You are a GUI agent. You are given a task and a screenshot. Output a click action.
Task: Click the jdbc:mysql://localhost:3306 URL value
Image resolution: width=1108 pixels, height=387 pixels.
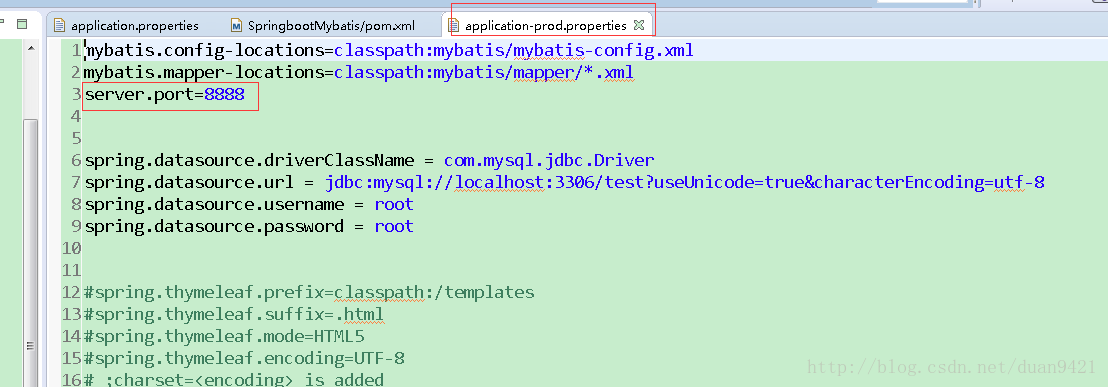click(685, 182)
